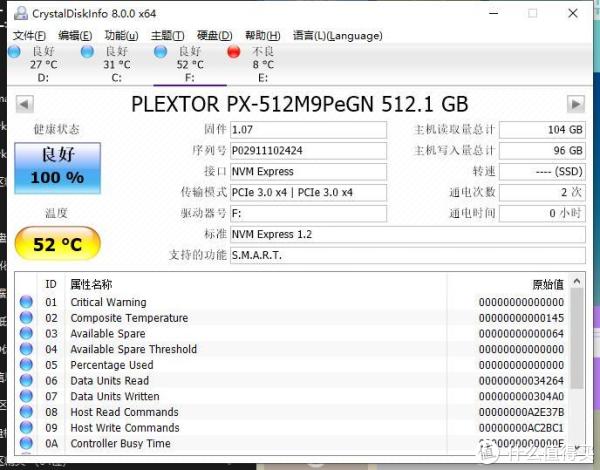Screen dimensions: 600x470
Task: Click status orb of Data Units Read row
Action: click(26, 380)
